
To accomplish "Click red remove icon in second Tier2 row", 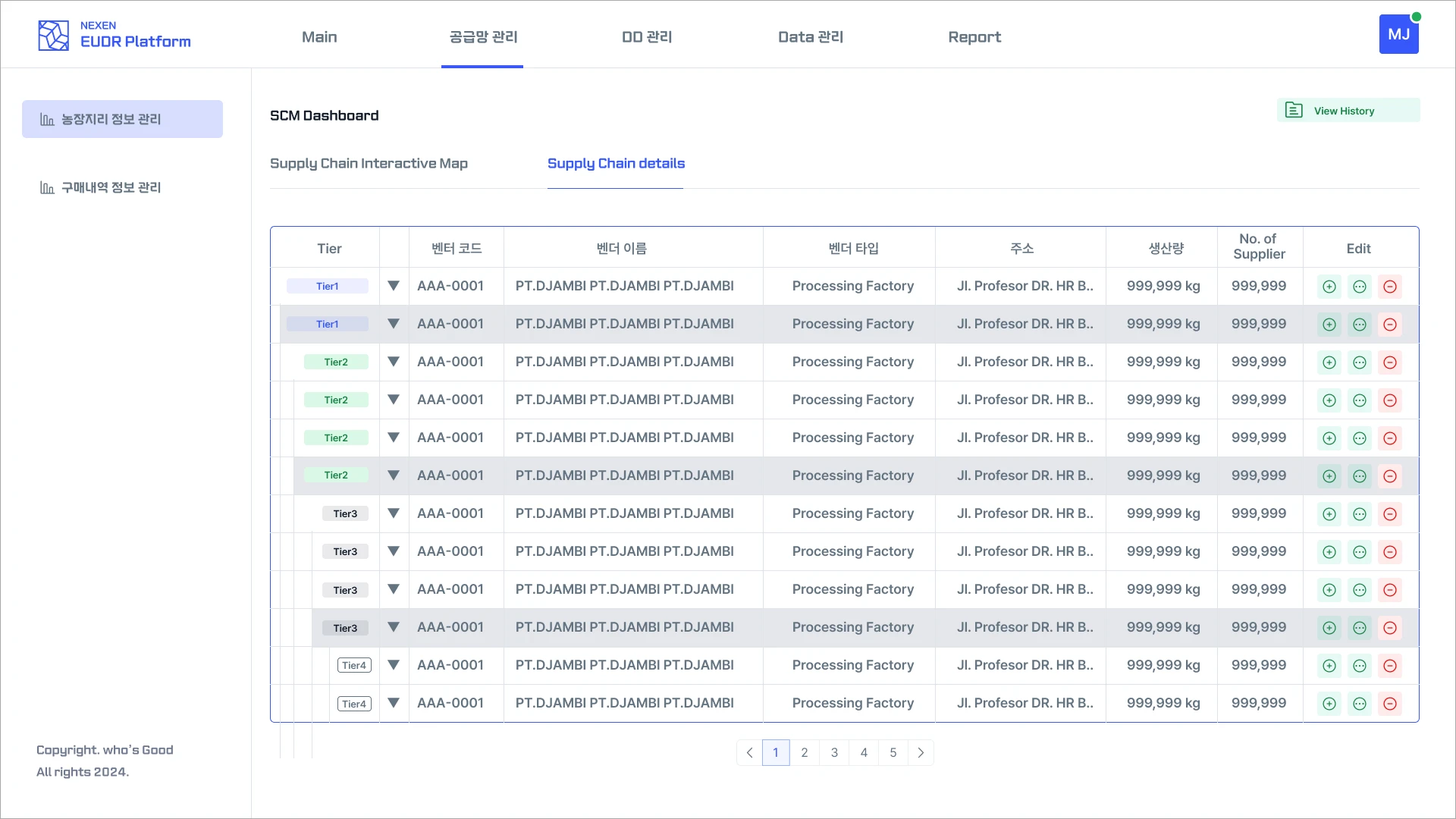I will [1390, 400].
